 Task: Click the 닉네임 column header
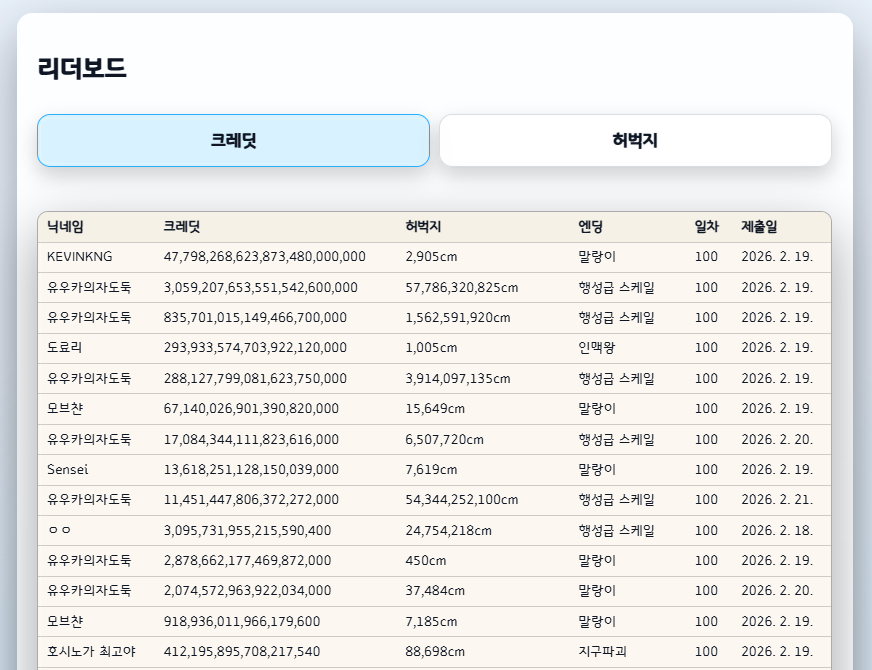coord(65,227)
